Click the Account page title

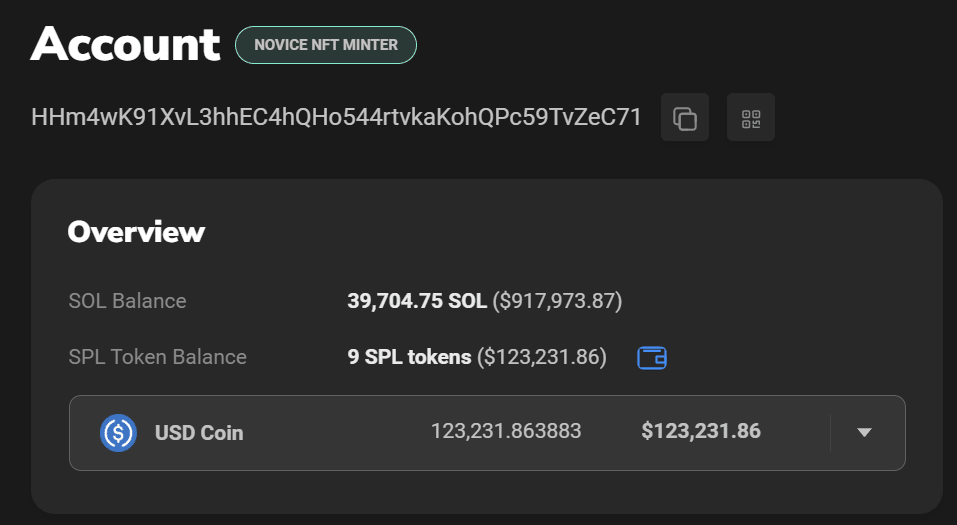pyautogui.click(x=125, y=44)
